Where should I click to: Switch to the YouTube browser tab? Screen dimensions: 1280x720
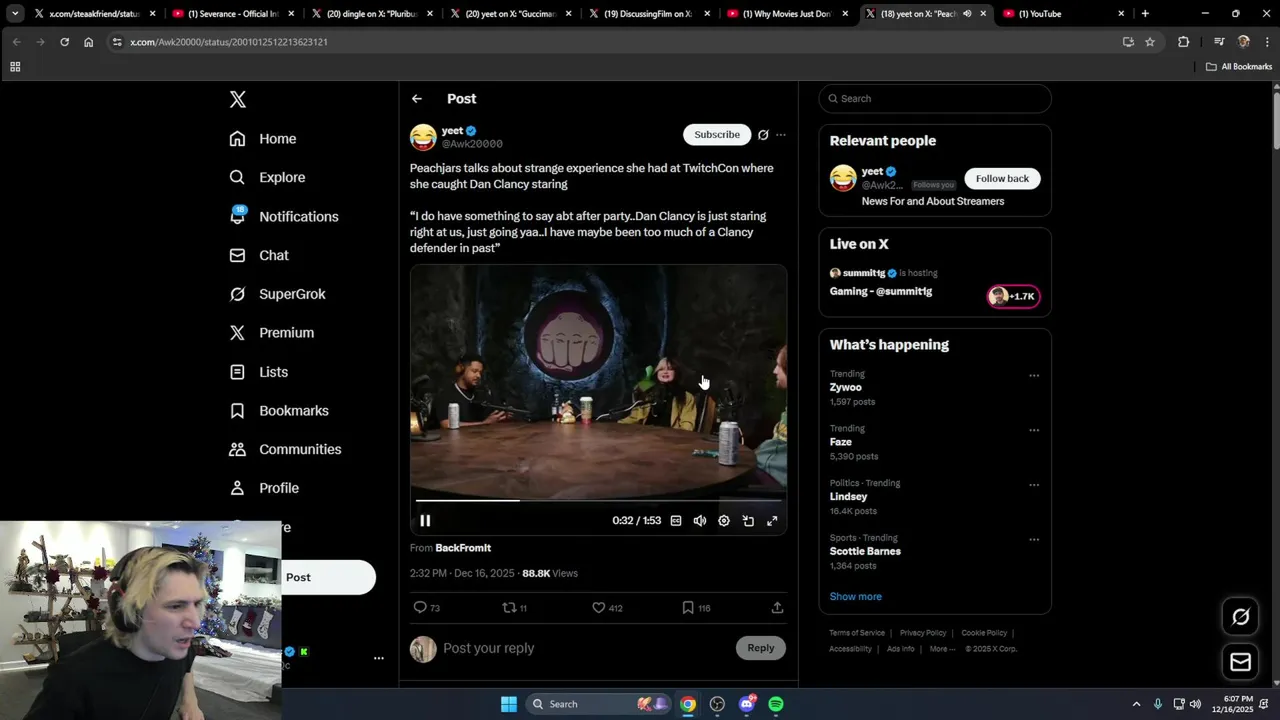(x=1063, y=14)
